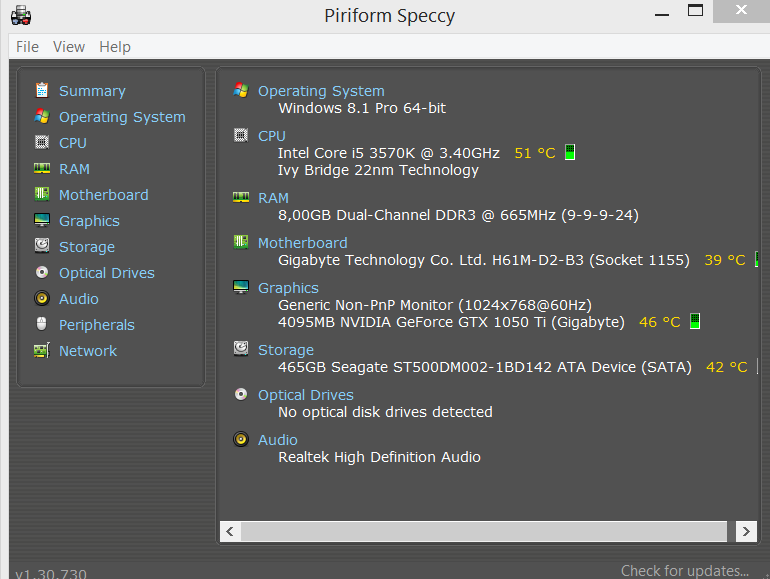Click the Motherboard icon in sidebar
770x579 pixels.
click(x=42, y=194)
